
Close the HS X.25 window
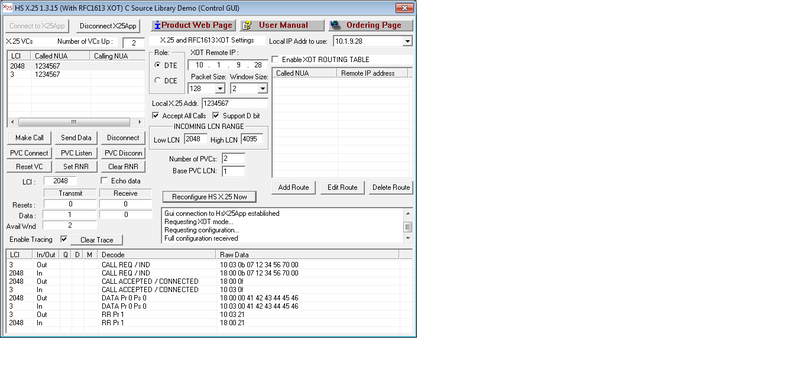(405, 8)
